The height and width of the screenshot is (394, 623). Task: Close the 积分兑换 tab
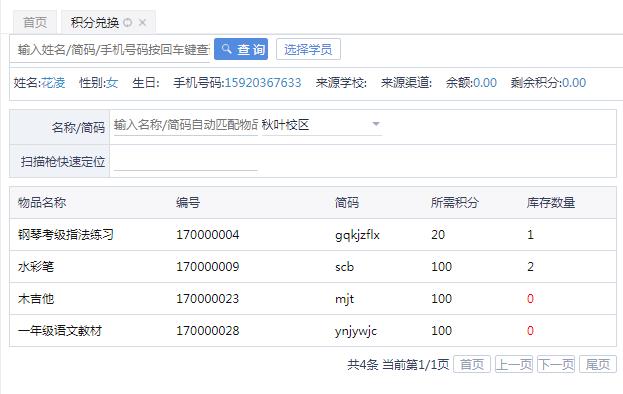click(x=143, y=23)
